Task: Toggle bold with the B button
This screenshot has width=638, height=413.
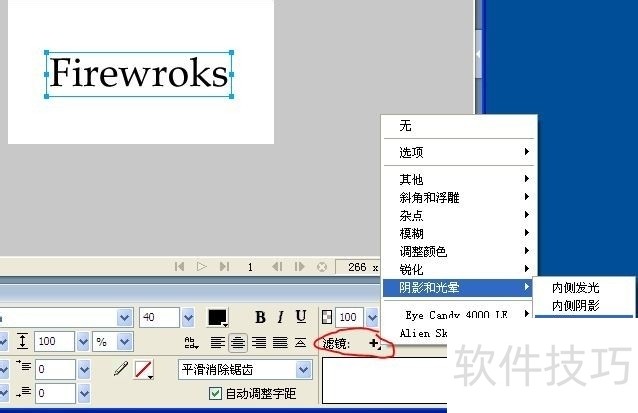Action: click(260, 317)
